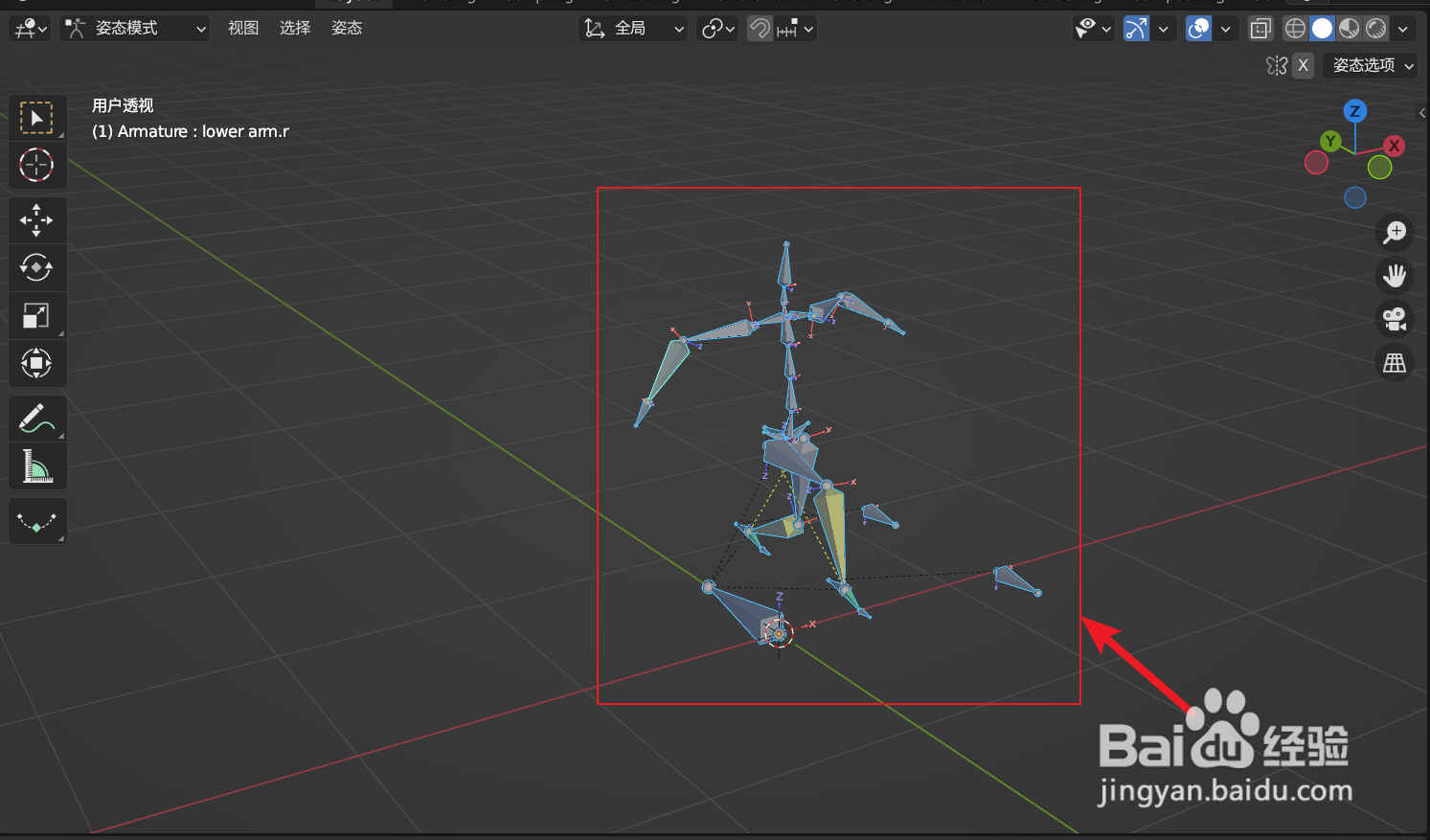Click the red X axis gizmo

tap(1394, 146)
